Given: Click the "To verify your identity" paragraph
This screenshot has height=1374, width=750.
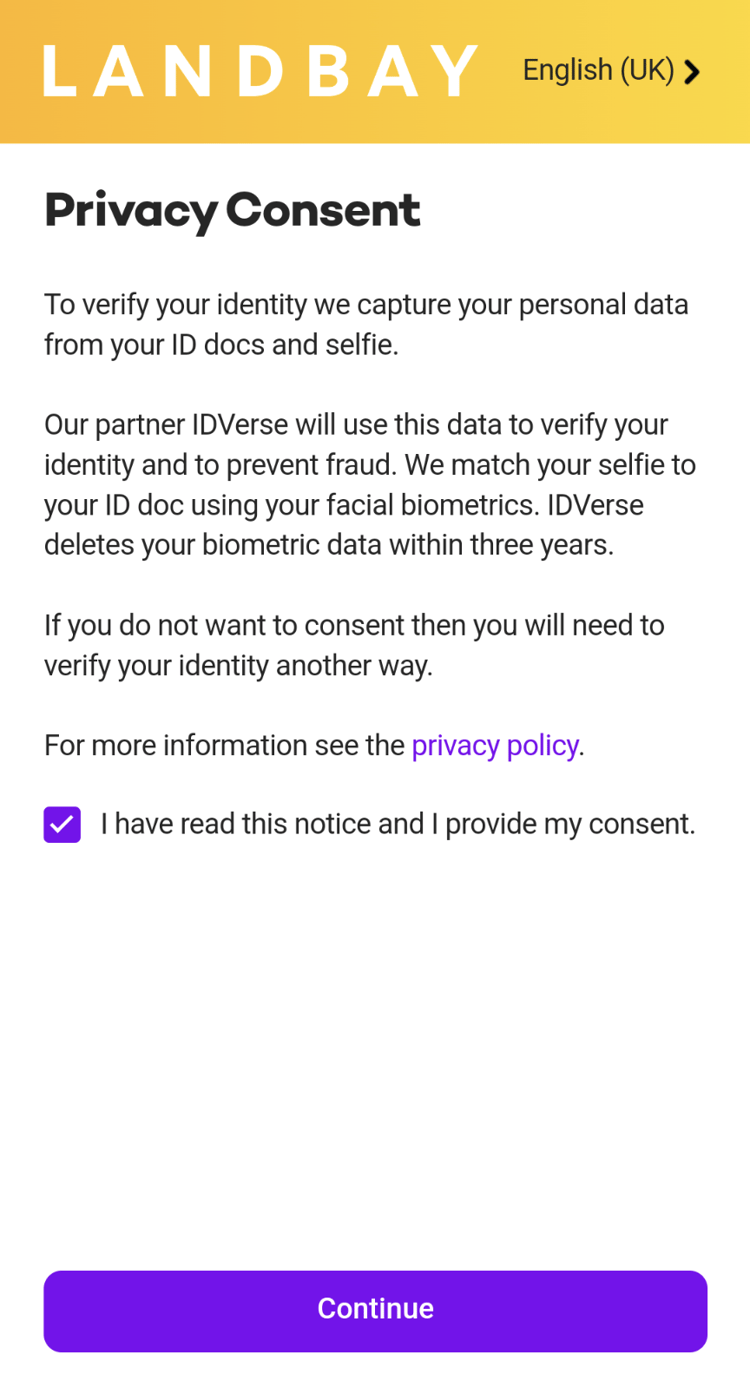Looking at the screenshot, I should [x=366, y=324].
